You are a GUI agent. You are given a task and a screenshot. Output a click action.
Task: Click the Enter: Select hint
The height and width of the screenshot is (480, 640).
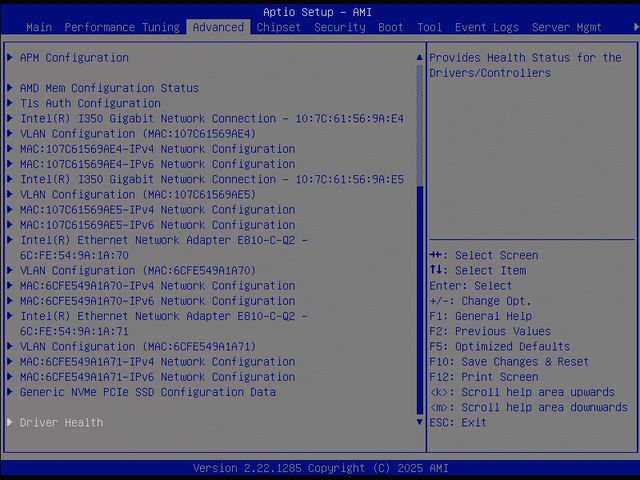tap(470, 285)
